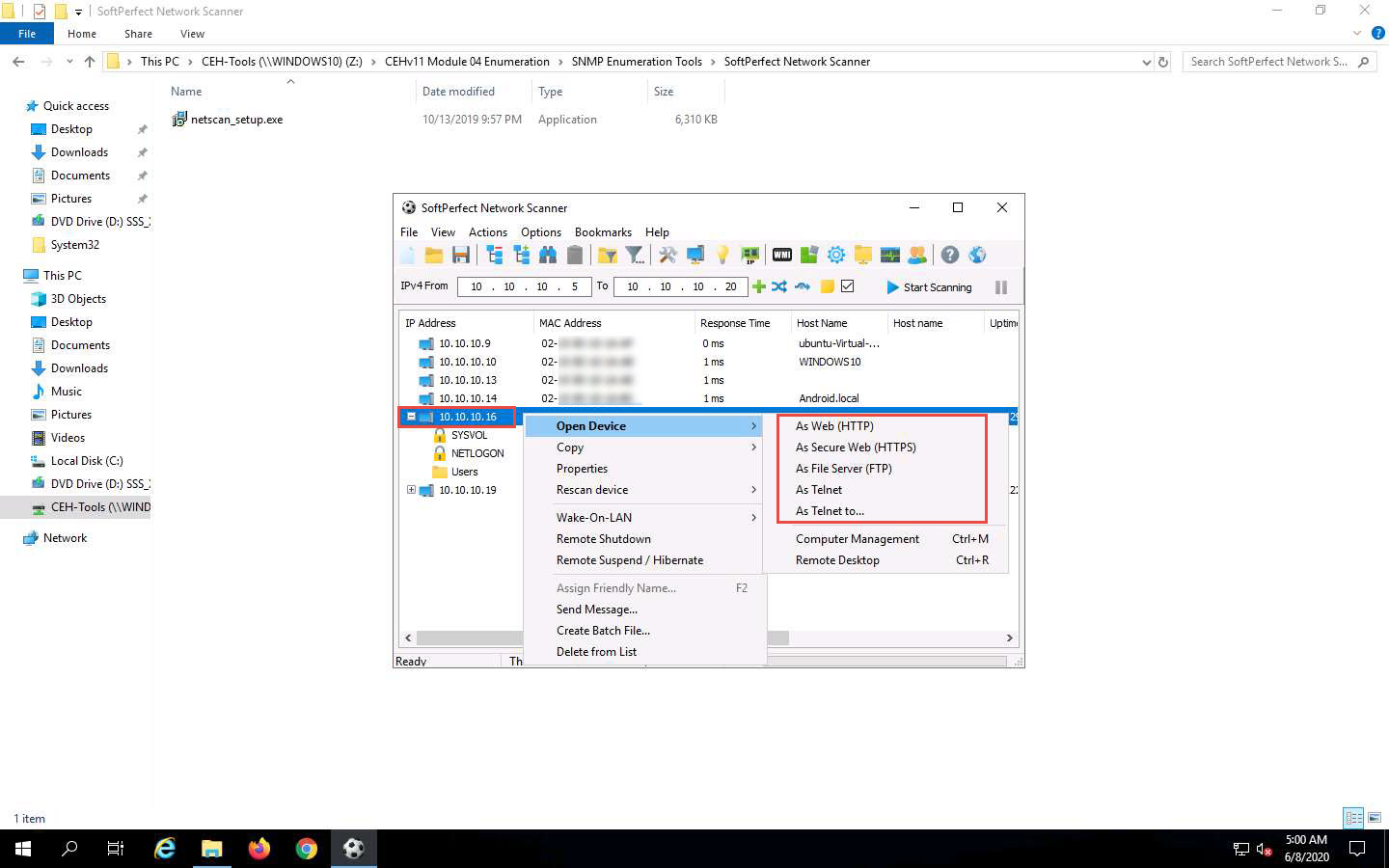The image size is (1389, 868).
Task: Expand the Copy submenu arrow
Action: (x=753, y=448)
